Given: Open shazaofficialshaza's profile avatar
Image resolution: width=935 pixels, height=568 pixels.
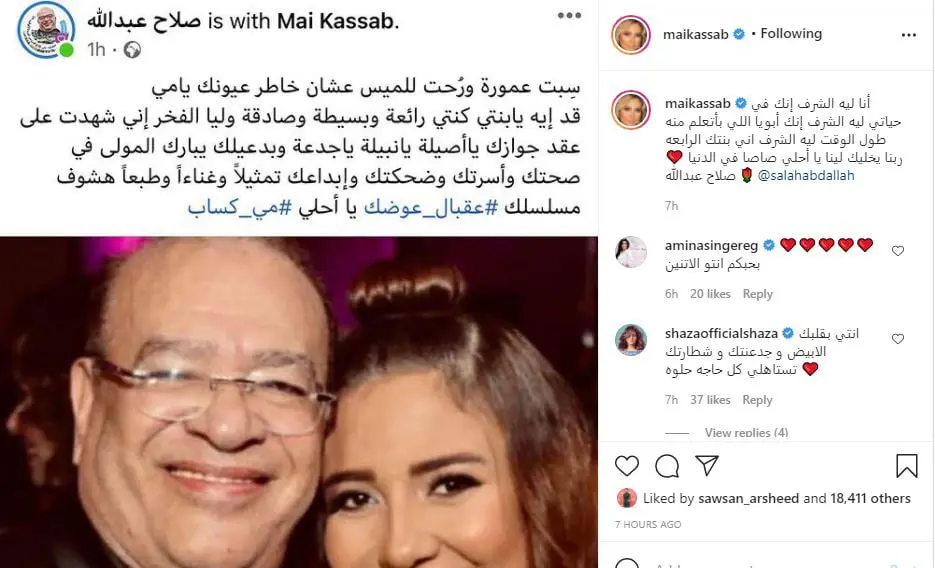Looking at the screenshot, I should (x=630, y=340).
